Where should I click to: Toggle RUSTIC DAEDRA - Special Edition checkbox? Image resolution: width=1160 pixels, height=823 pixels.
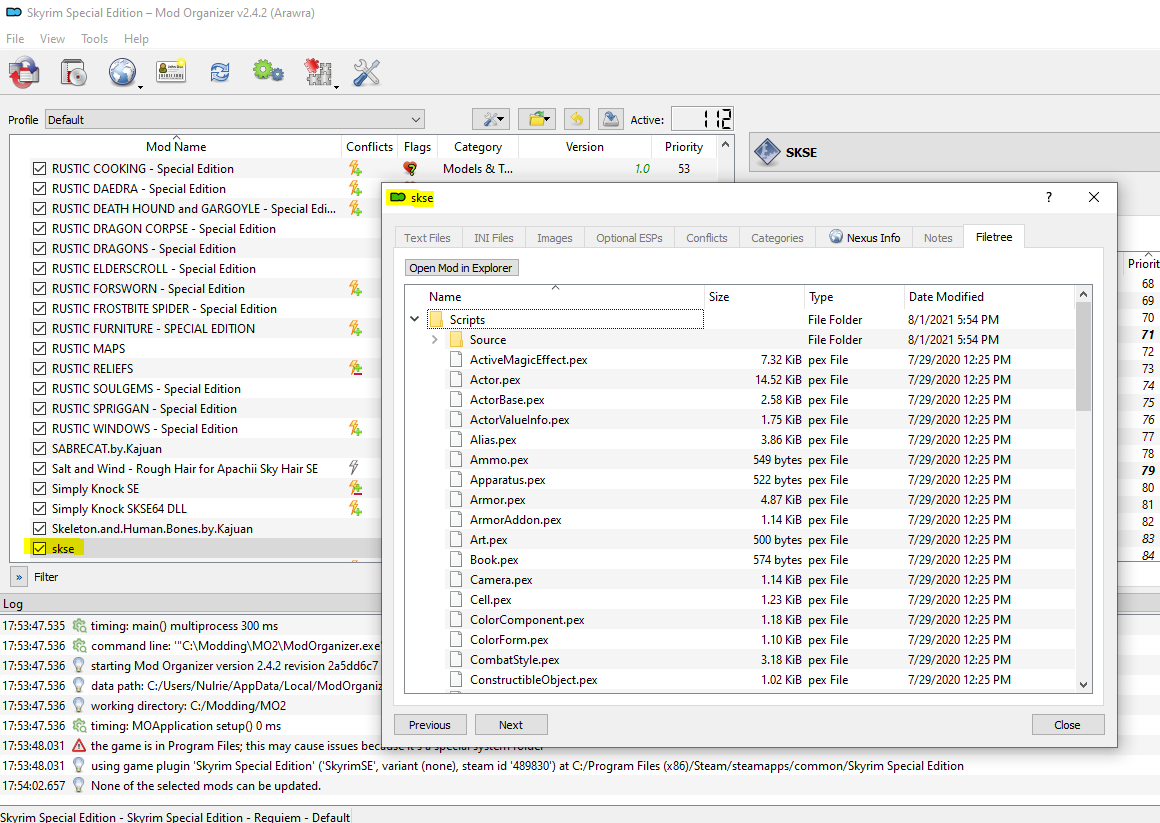(40, 189)
